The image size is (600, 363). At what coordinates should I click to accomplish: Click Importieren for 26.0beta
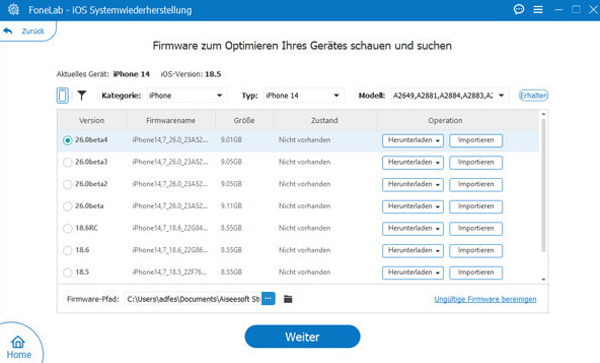click(476, 207)
